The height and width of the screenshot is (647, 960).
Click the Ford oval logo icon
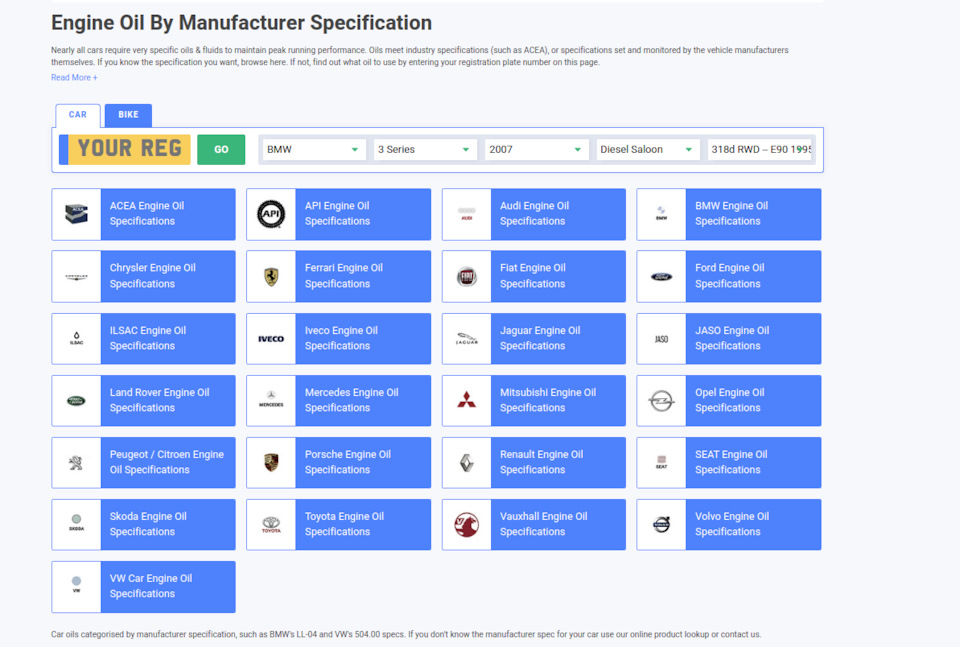tap(662, 277)
